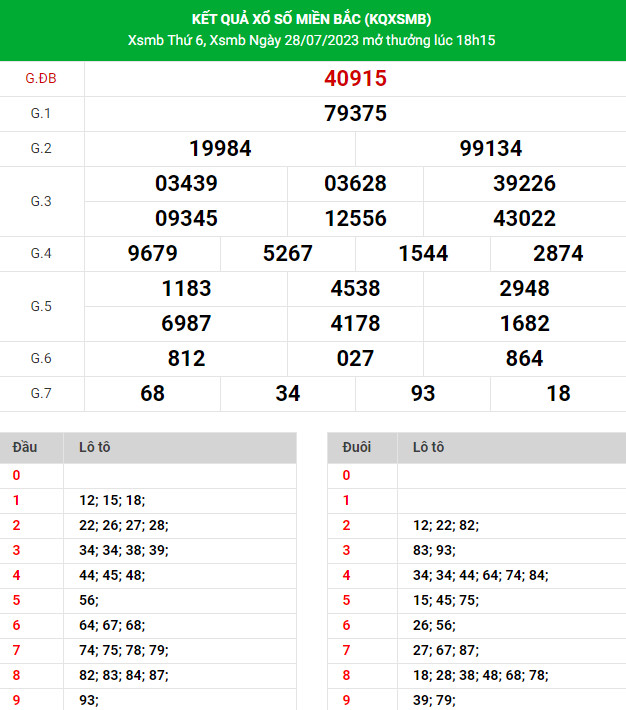Click fifth prize number 6987
The width and height of the screenshot is (626, 710).
coord(186,323)
